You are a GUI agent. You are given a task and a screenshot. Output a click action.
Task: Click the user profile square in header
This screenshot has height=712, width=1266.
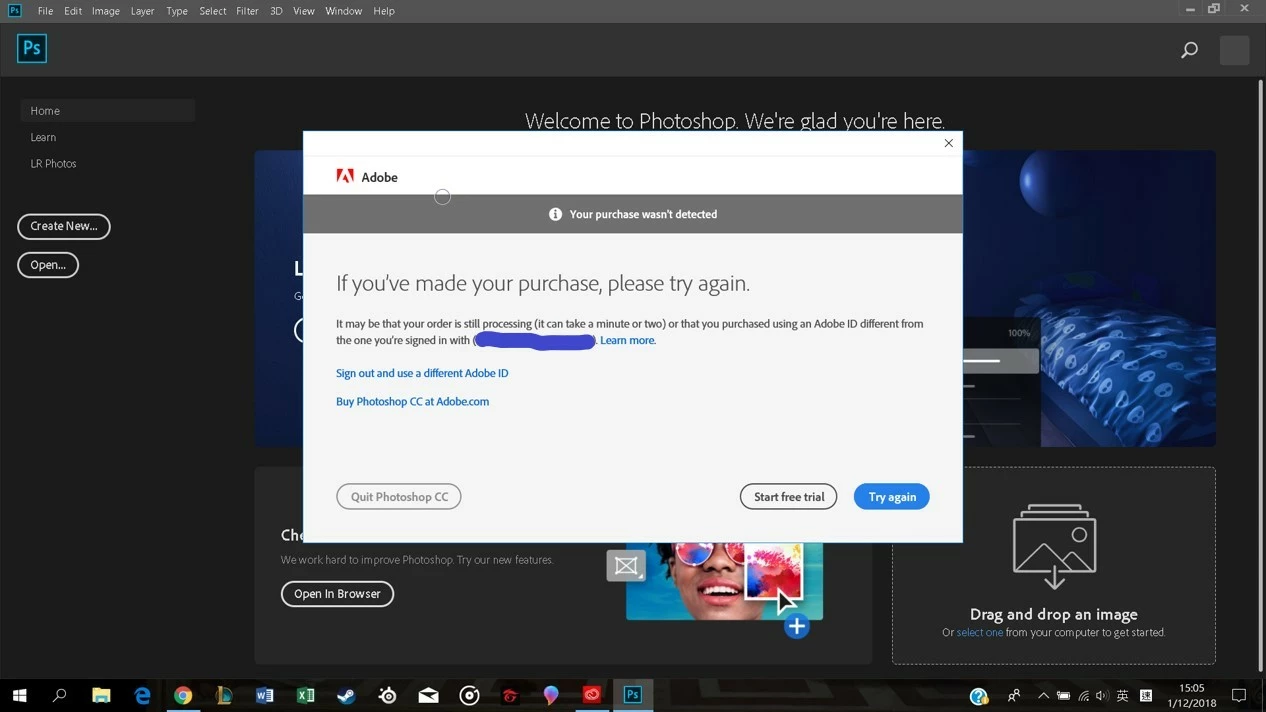click(x=1234, y=50)
